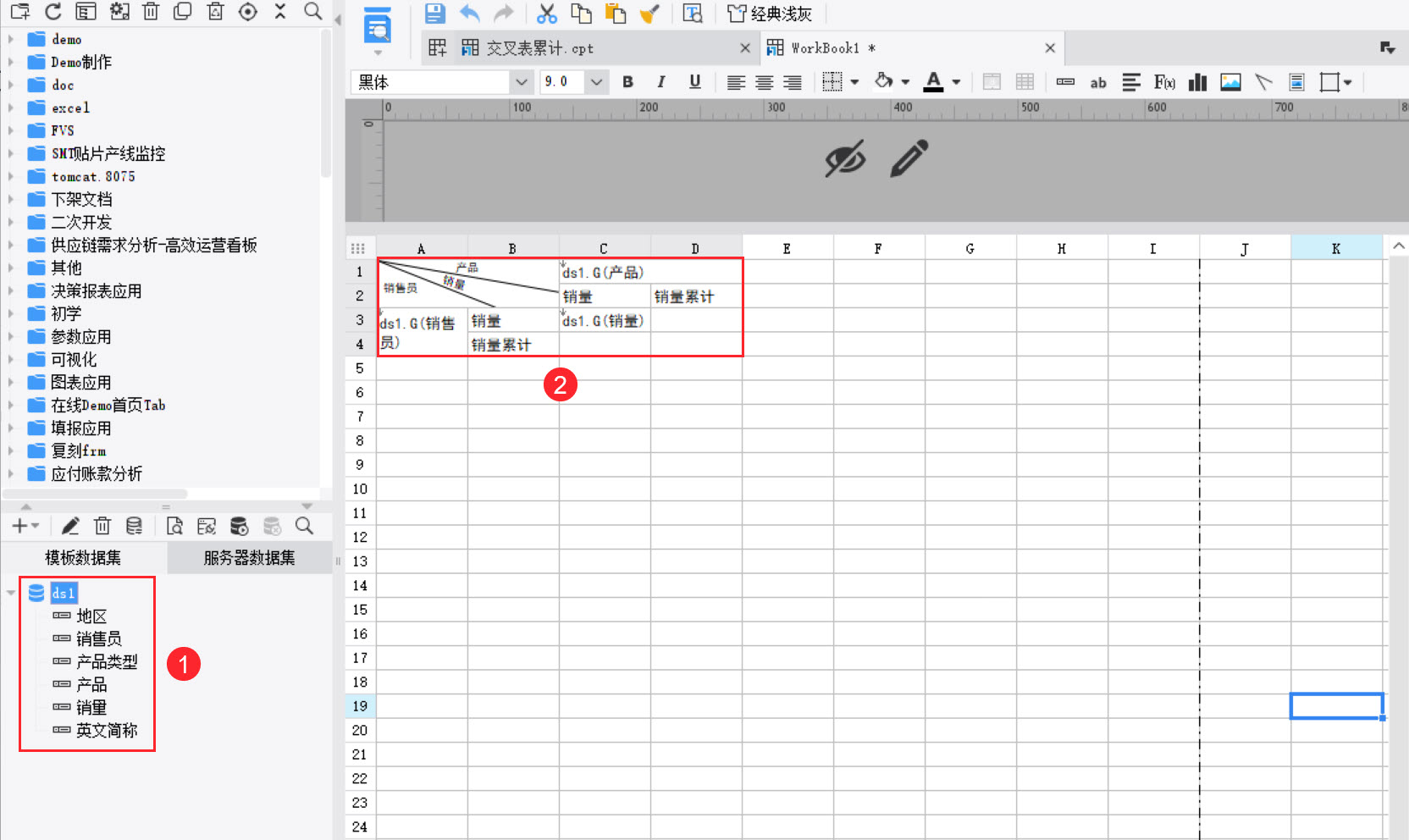Click the blue preview report icon

(x=378, y=27)
